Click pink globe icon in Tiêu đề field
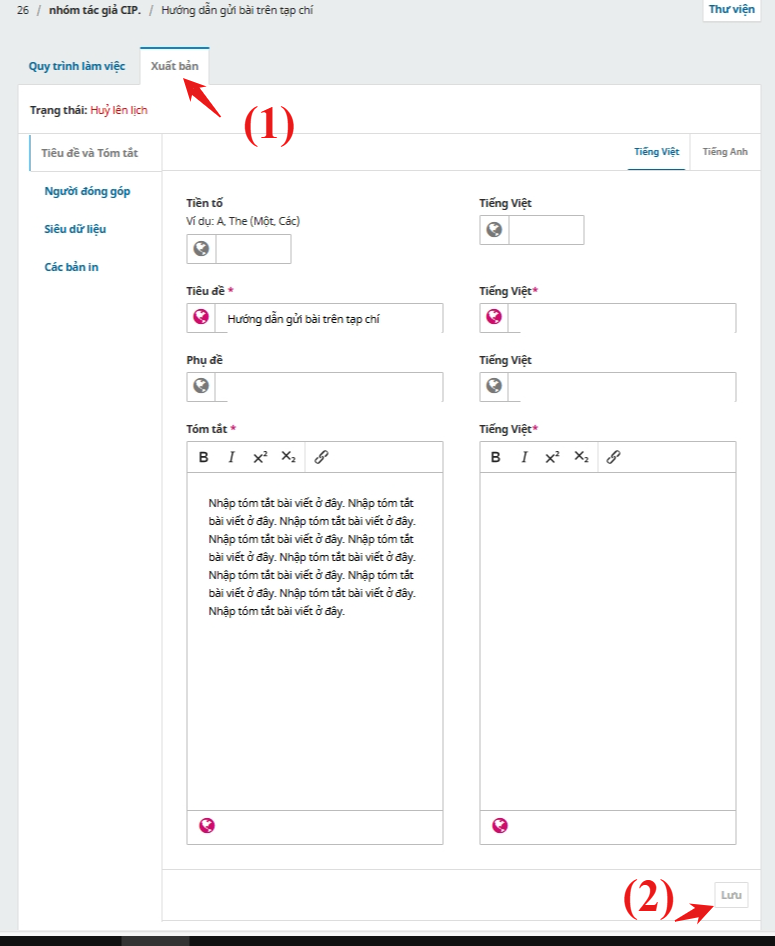Viewport: 775px width, 946px height. (201, 317)
